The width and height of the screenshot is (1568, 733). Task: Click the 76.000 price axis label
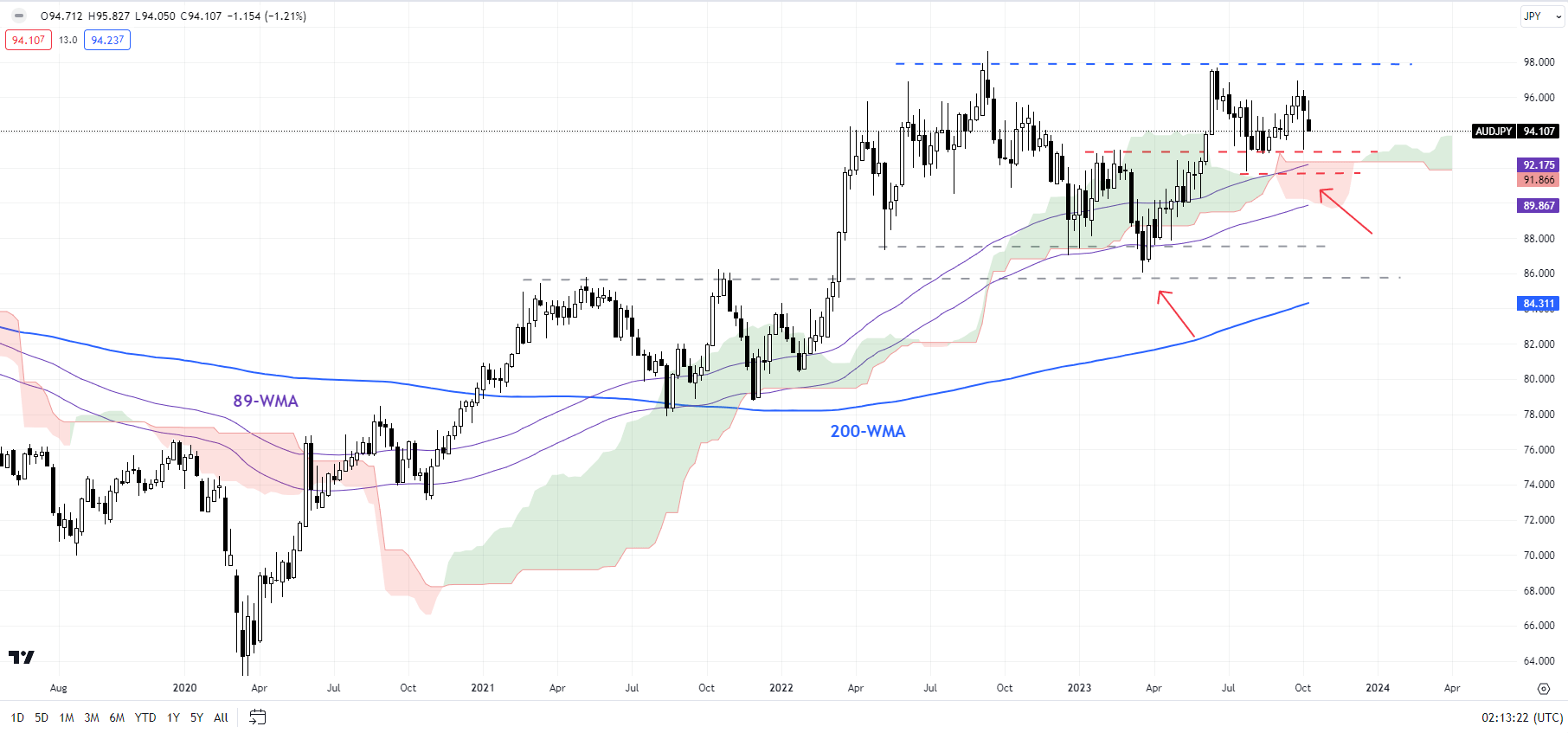point(1539,450)
